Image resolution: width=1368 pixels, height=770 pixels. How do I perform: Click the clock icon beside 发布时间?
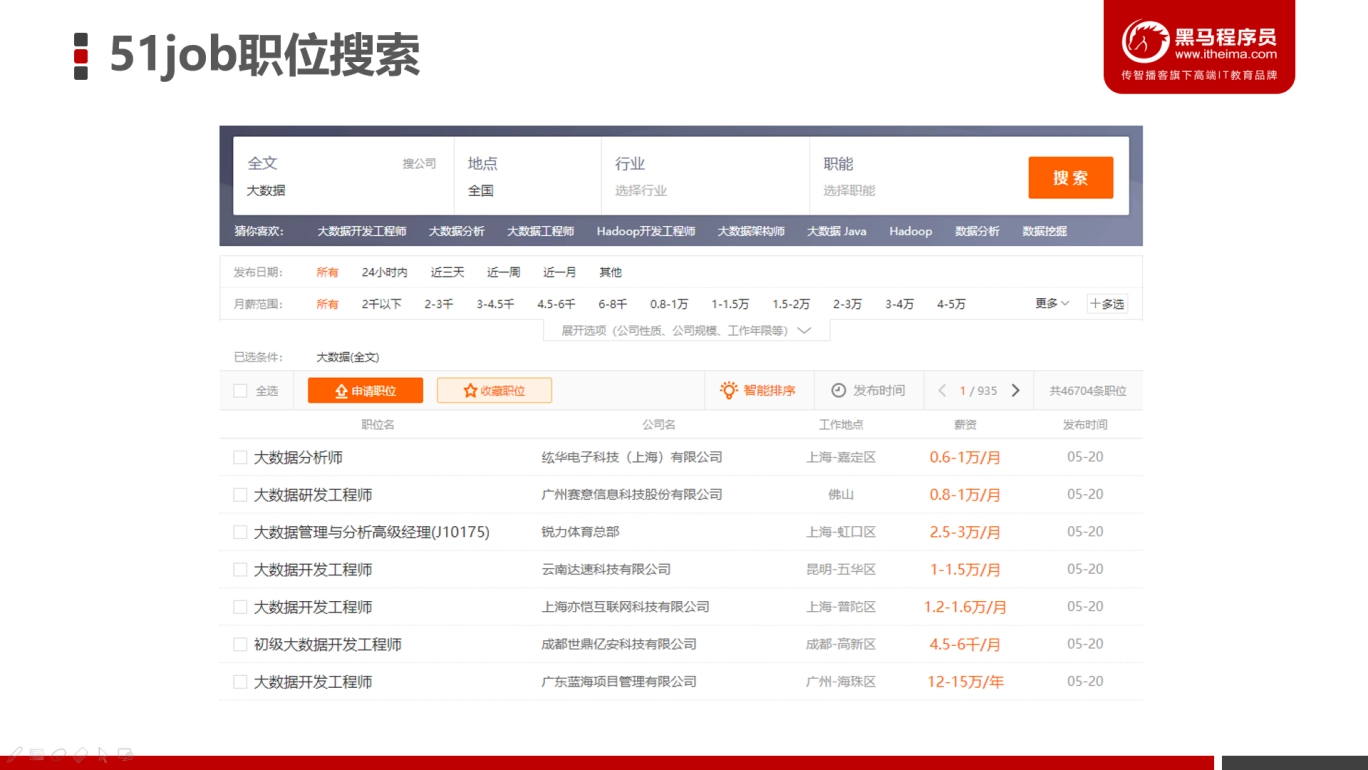click(838, 391)
